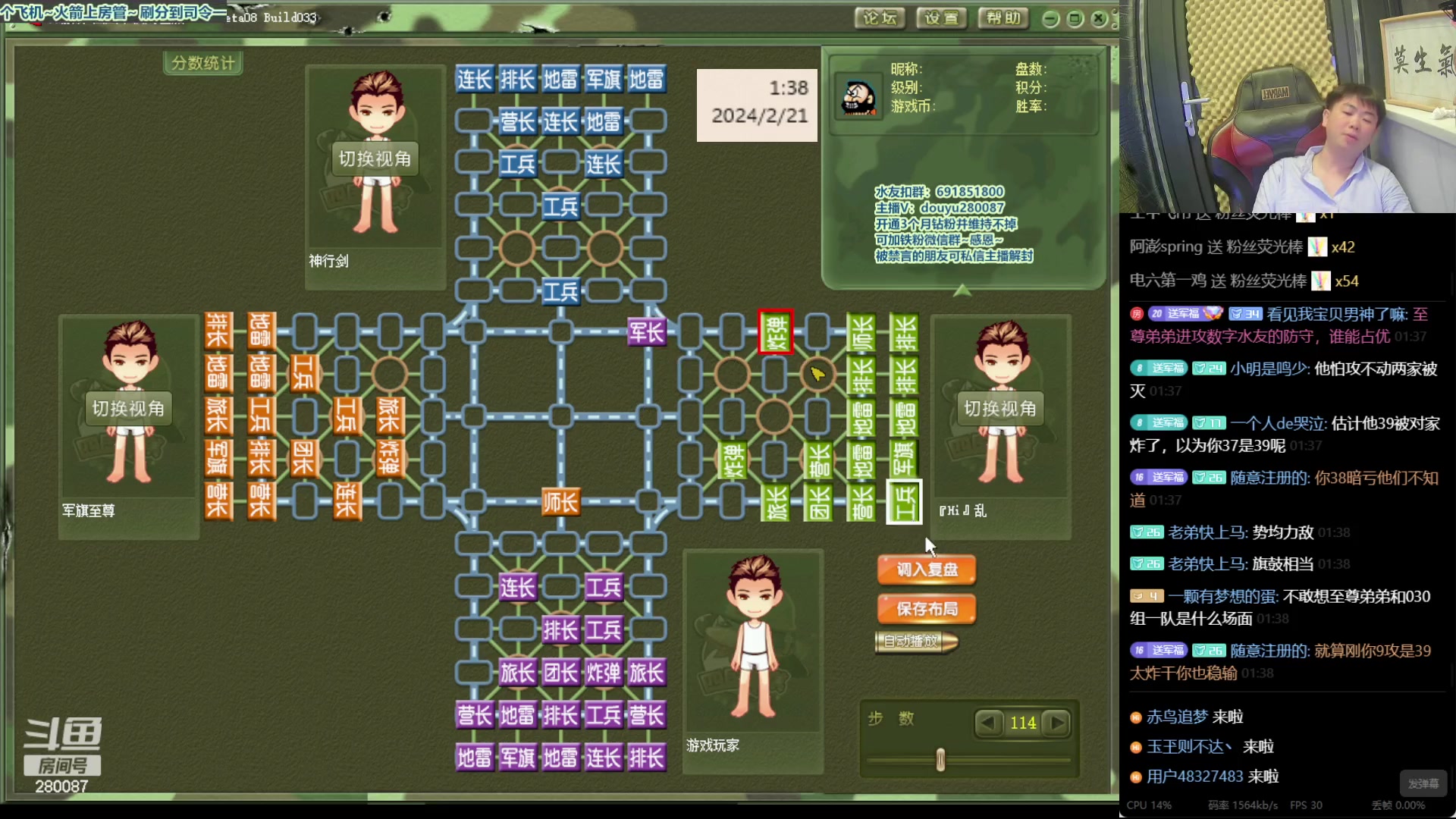Click the step count field showing 114

(x=1022, y=723)
